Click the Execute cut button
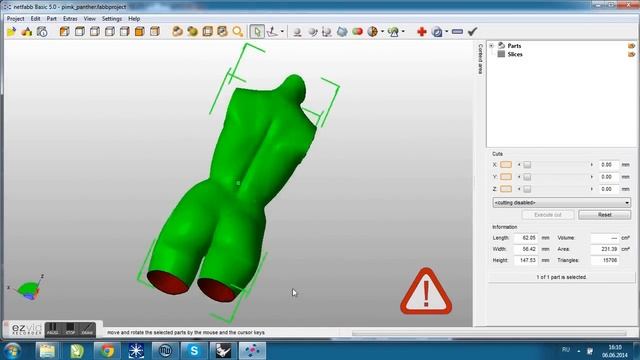 pyautogui.click(x=548, y=215)
